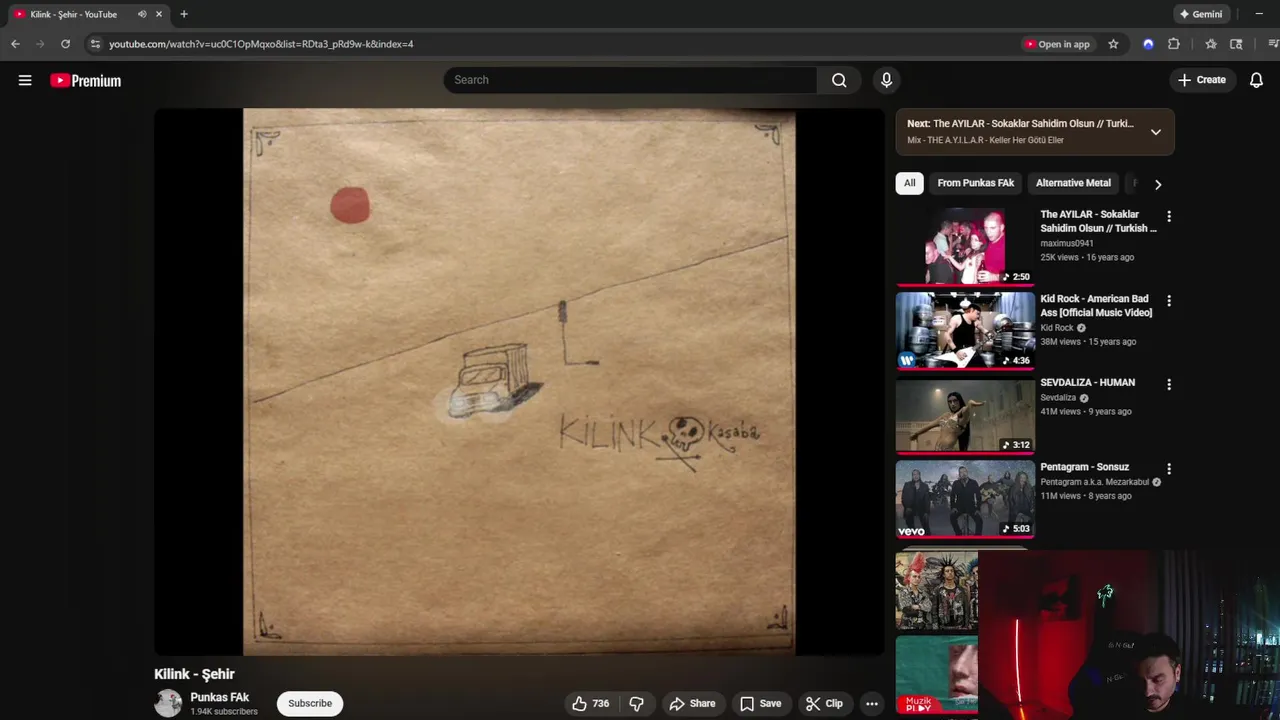Click the Kilink album art video player
The height and width of the screenshot is (720, 1280).
click(519, 382)
